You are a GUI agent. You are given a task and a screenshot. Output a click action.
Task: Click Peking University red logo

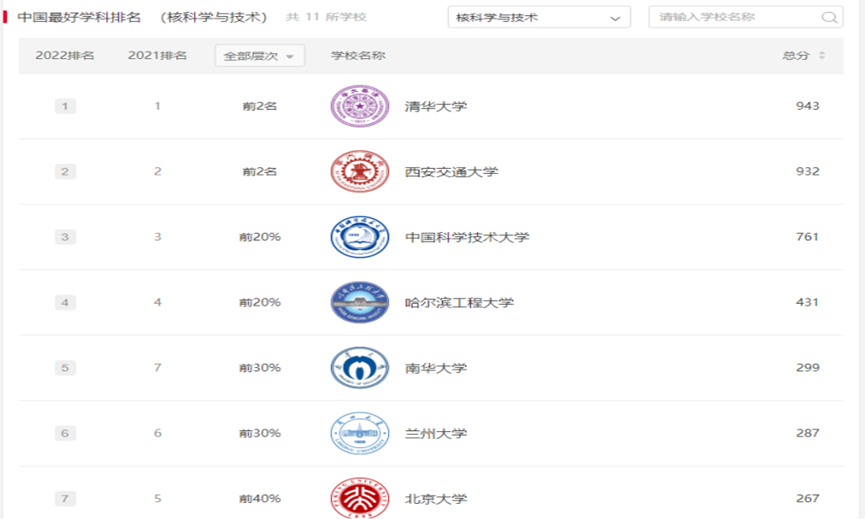pyautogui.click(x=360, y=498)
